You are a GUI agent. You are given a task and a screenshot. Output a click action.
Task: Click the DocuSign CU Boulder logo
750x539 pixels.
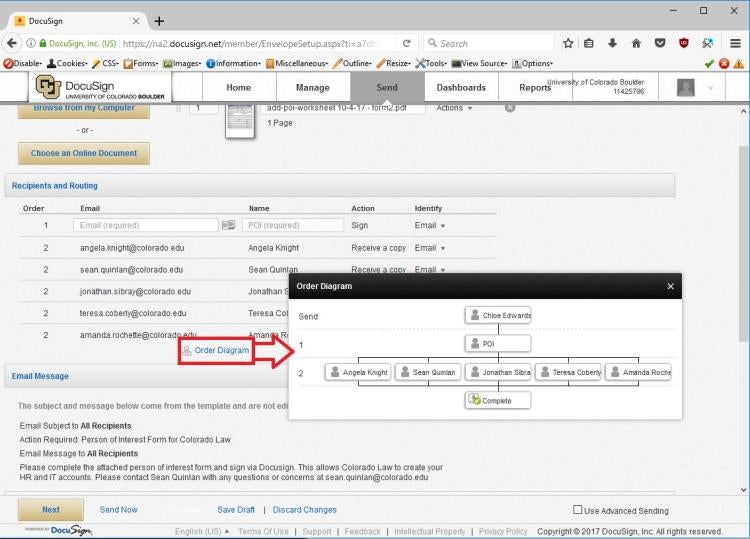[x=100, y=88]
